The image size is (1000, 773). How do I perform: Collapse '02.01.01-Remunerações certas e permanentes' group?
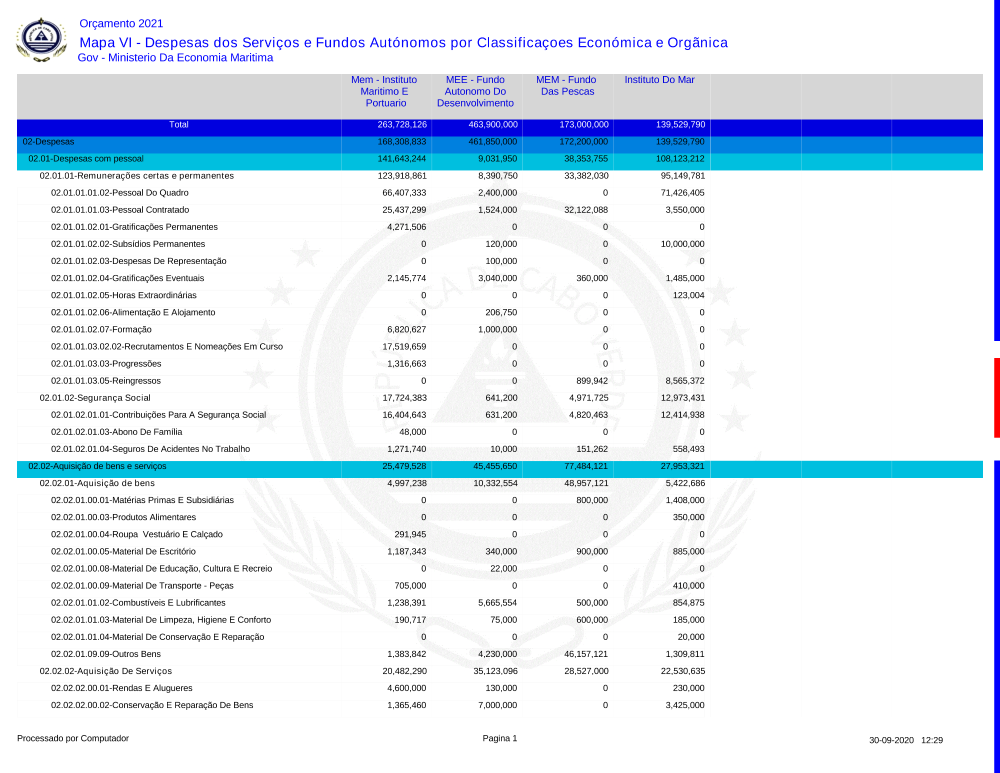pos(136,176)
